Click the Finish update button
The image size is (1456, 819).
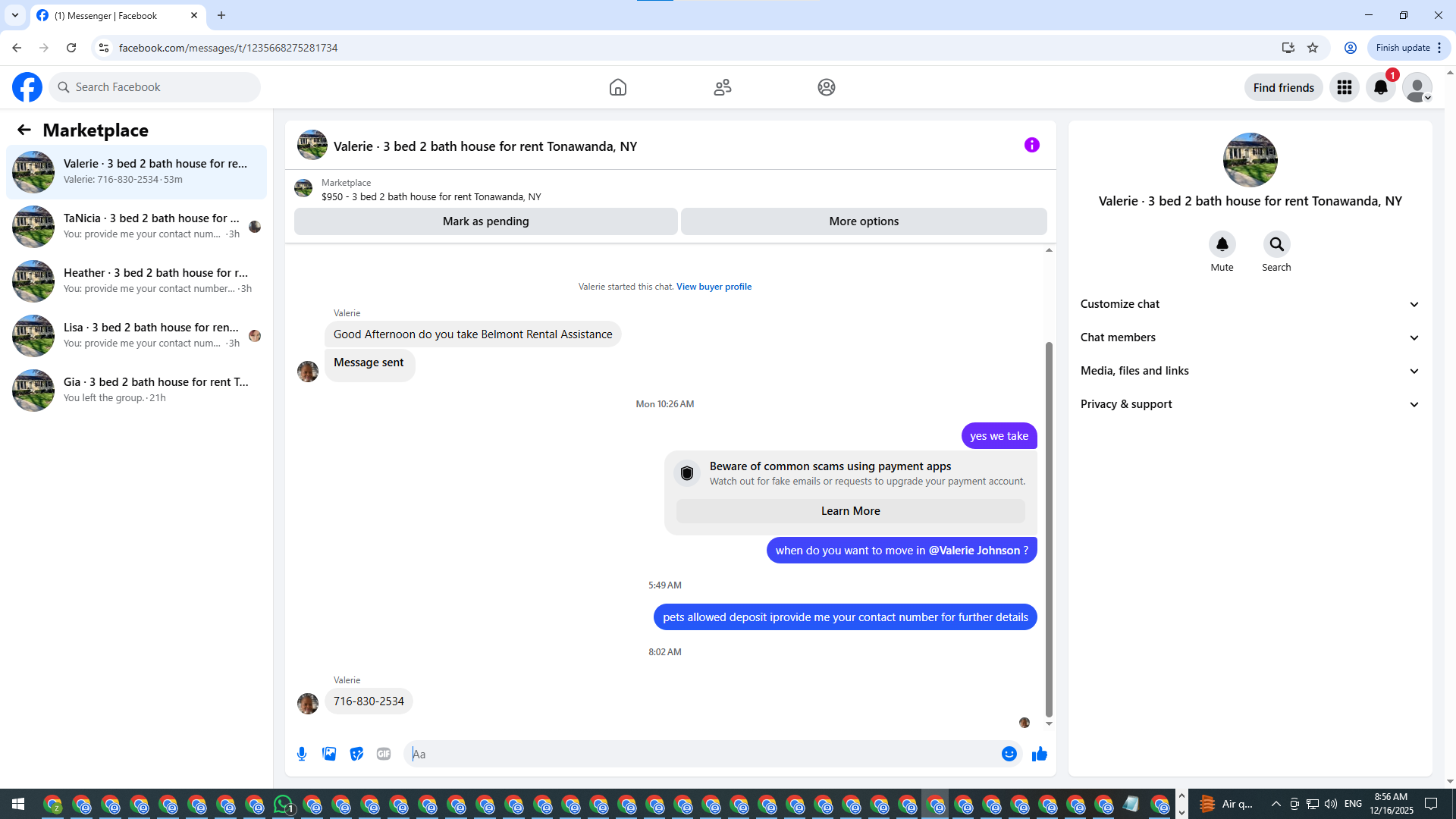click(1408, 48)
